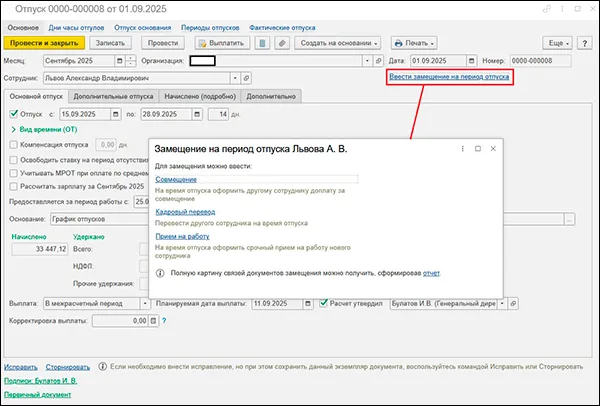This screenshot has height=406, width=600.
Task: Click the paperclip attachments icon
Action: [281, 44]
